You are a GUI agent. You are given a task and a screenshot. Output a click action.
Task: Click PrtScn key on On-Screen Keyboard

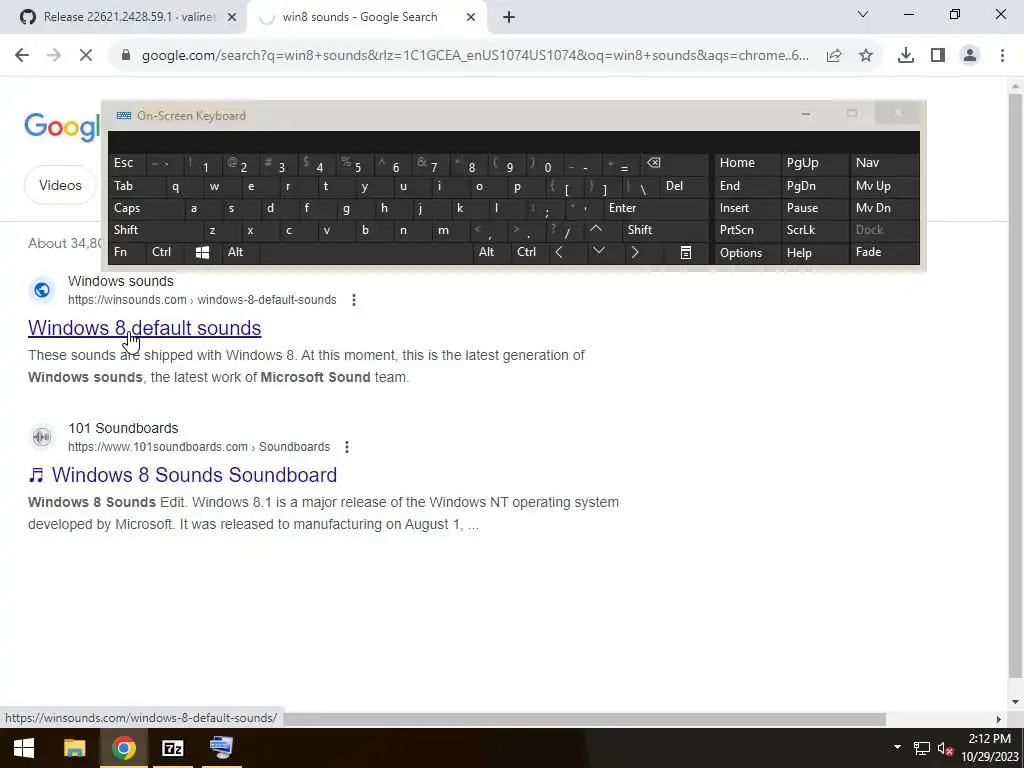[x=747, y=230]
